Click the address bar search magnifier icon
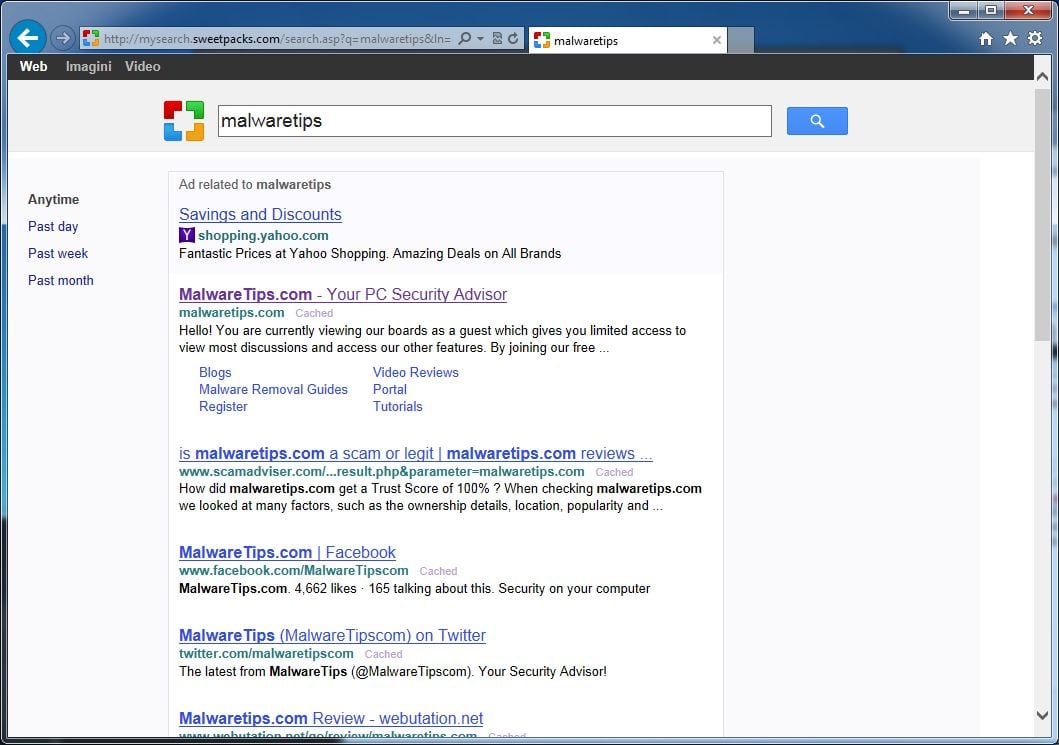The image size is (1059, 745). (465, 38)
